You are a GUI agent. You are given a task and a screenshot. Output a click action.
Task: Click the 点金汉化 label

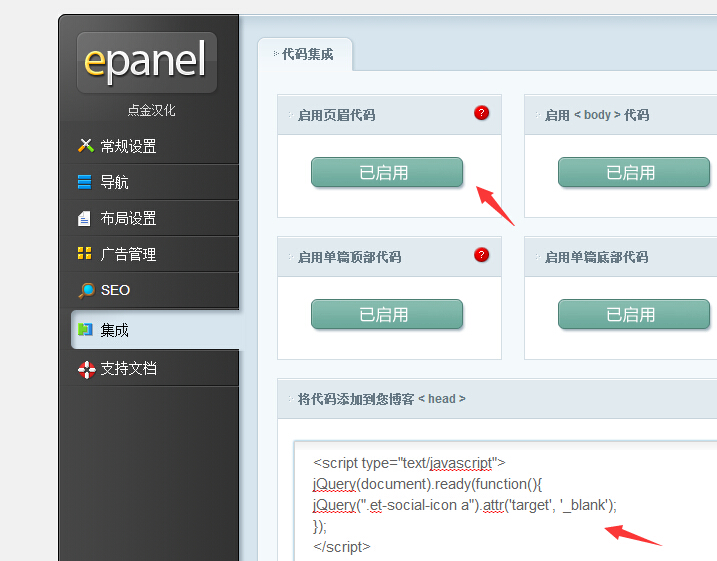[x=151, y=110]
